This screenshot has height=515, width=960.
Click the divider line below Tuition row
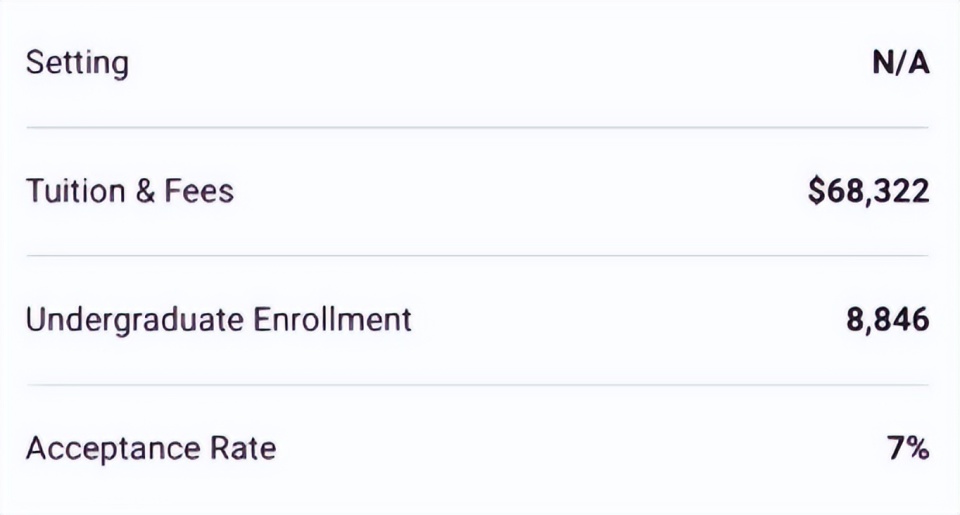pyautogui.click(x=478, y=255)
